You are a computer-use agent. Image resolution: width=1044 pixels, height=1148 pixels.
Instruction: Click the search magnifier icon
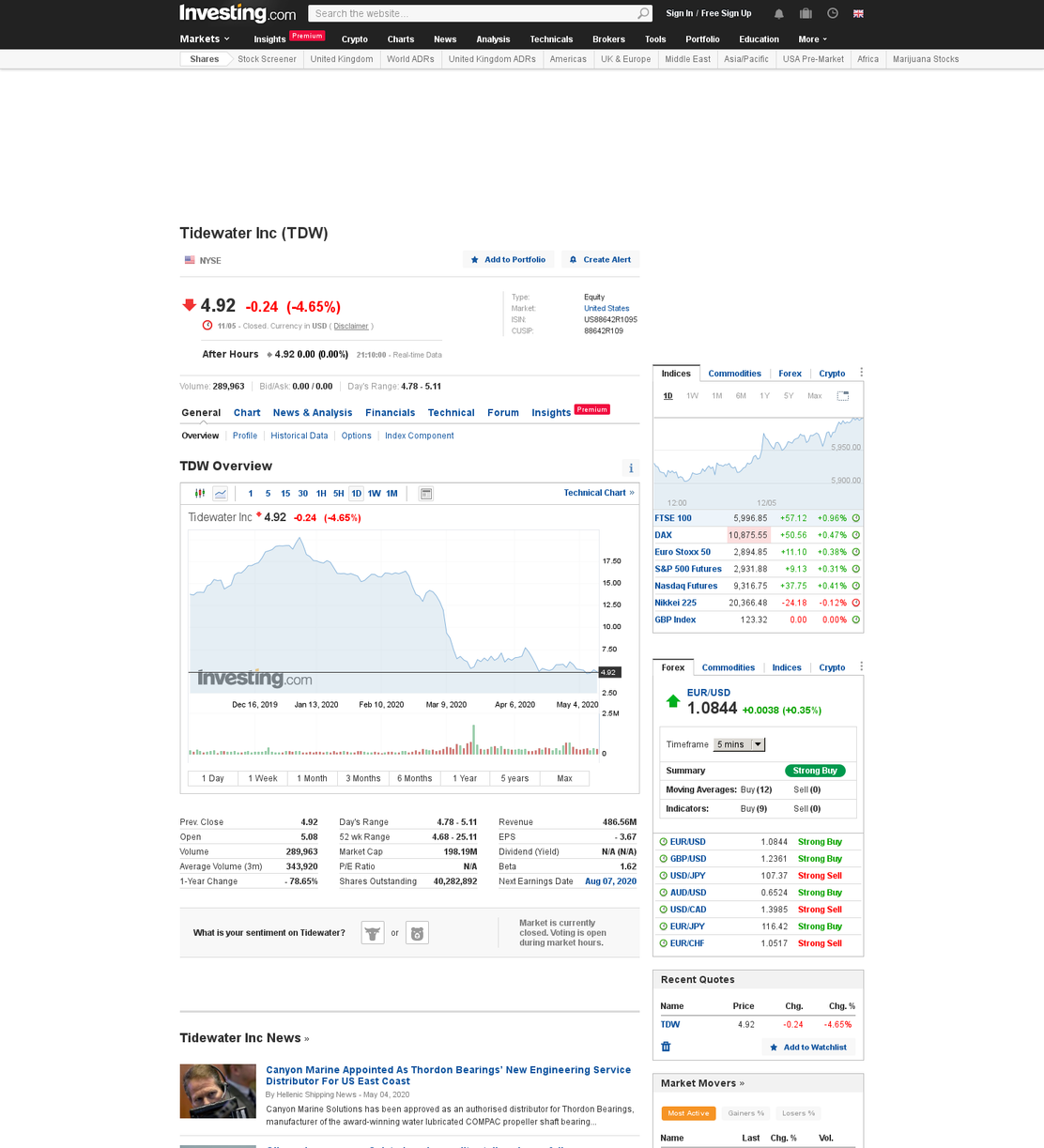[x=643, y=14]
